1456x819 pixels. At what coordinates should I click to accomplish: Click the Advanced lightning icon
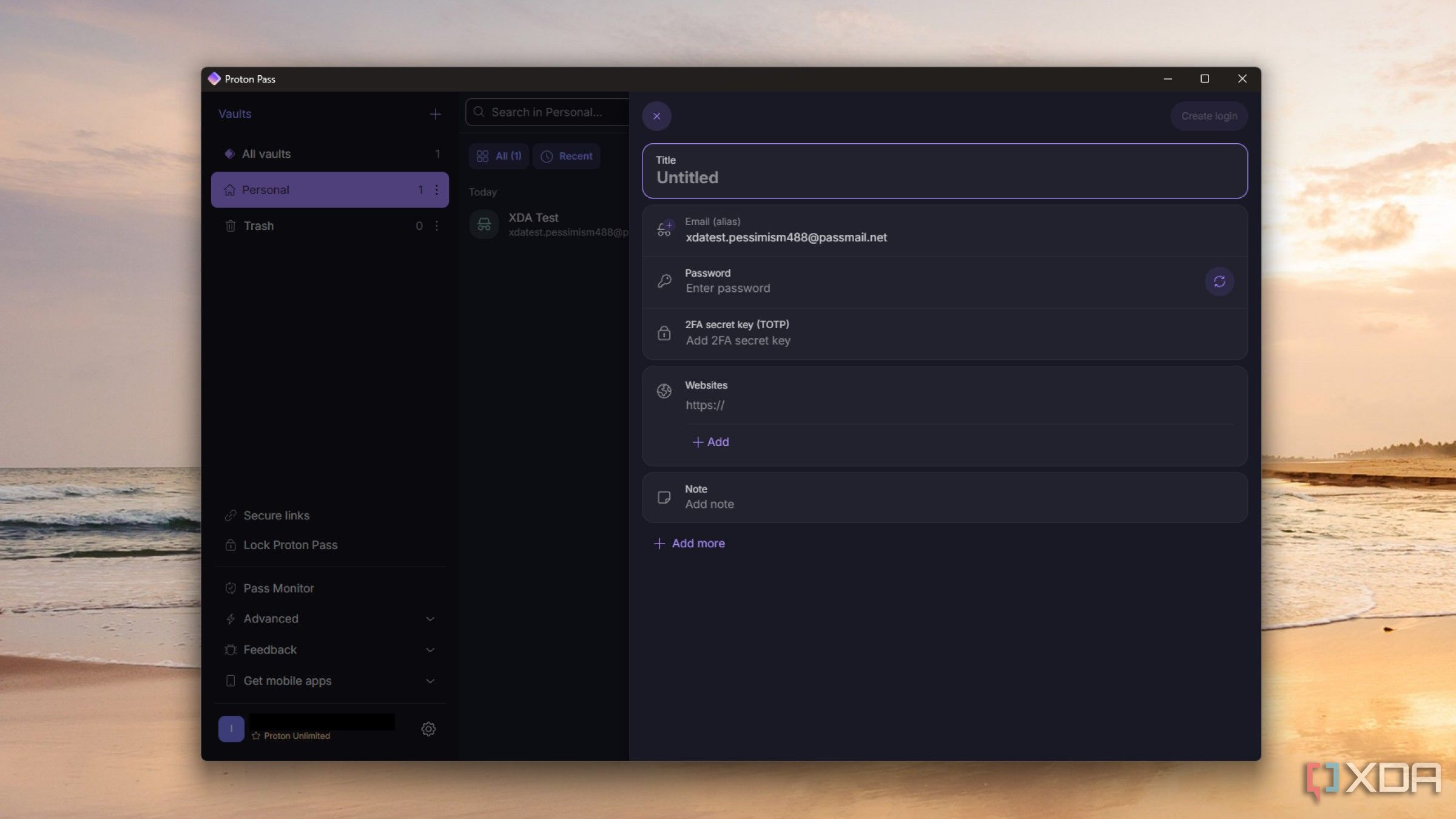(x=231, y=619)
